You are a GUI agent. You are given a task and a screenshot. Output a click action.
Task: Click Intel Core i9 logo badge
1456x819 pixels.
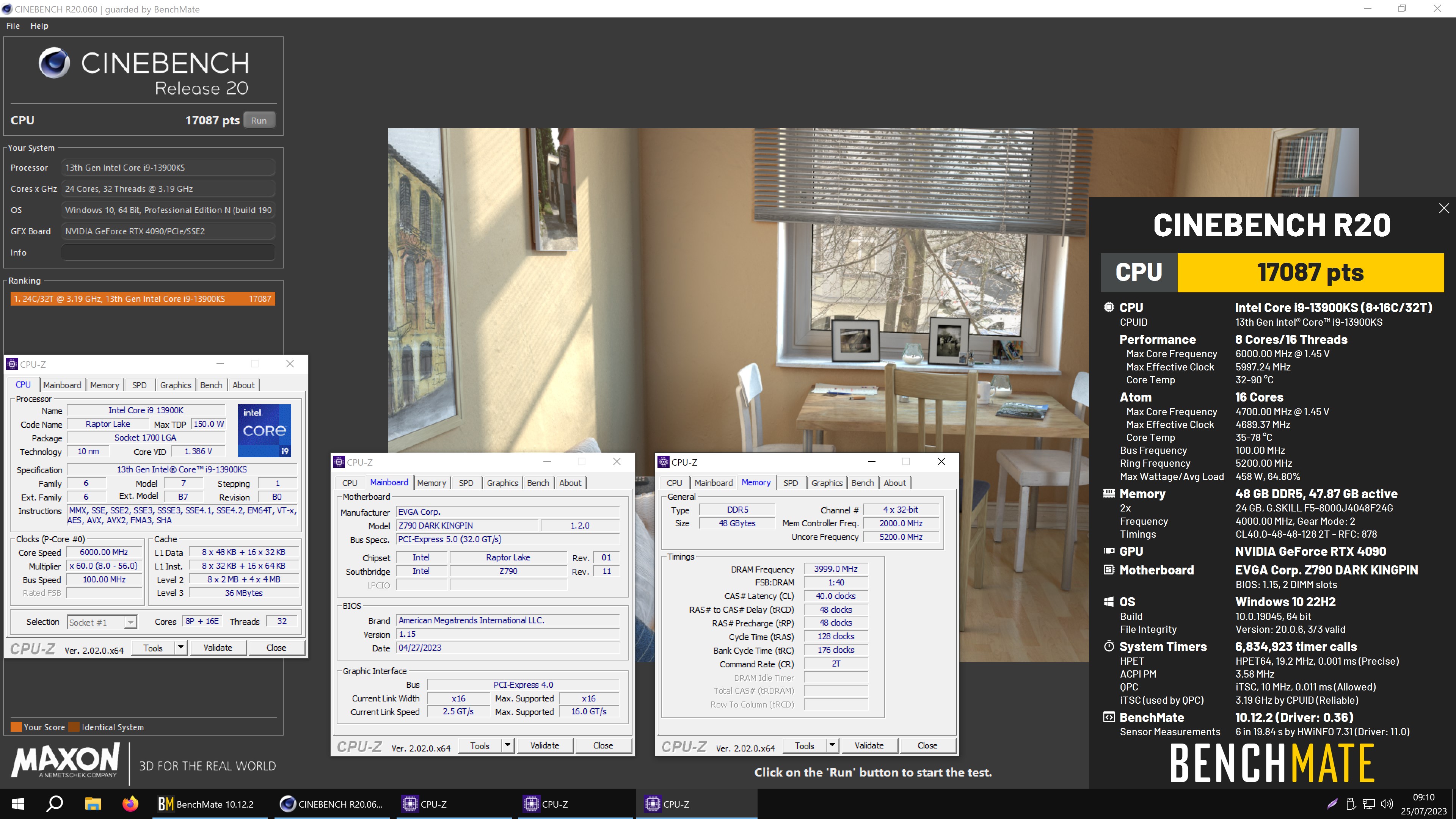point(265,430)
